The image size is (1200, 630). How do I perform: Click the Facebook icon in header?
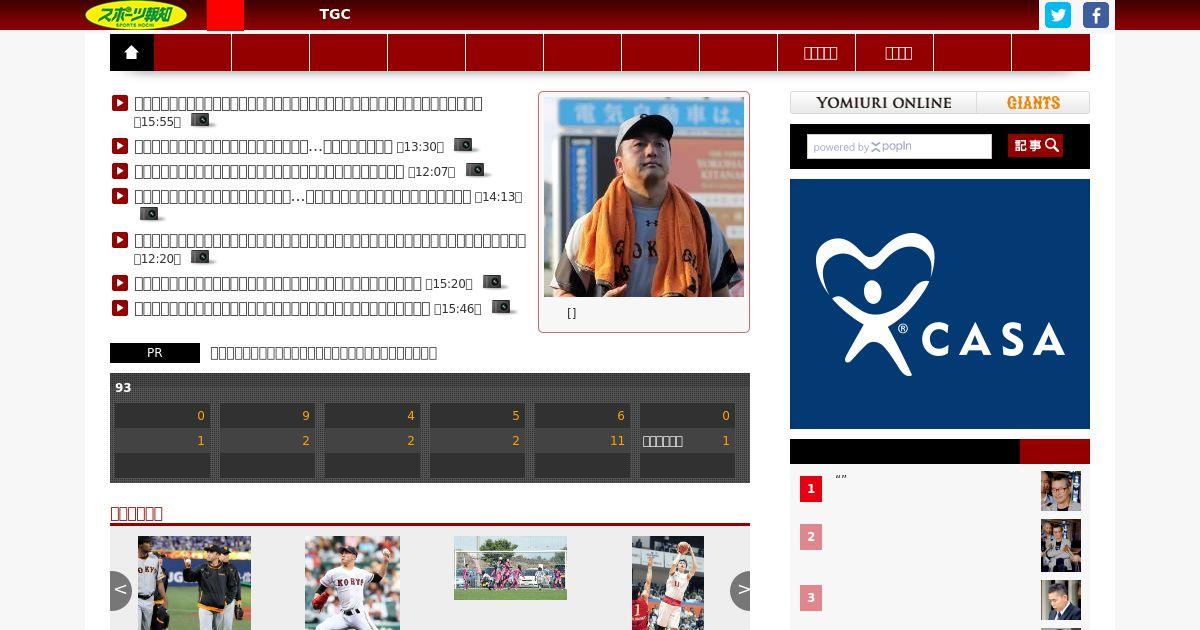[1096, 15]
